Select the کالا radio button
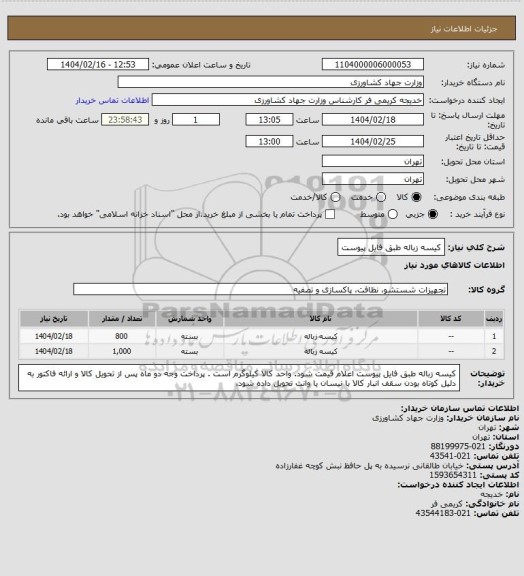The height and width of the screenshot is (576, 524). (416, 197)
